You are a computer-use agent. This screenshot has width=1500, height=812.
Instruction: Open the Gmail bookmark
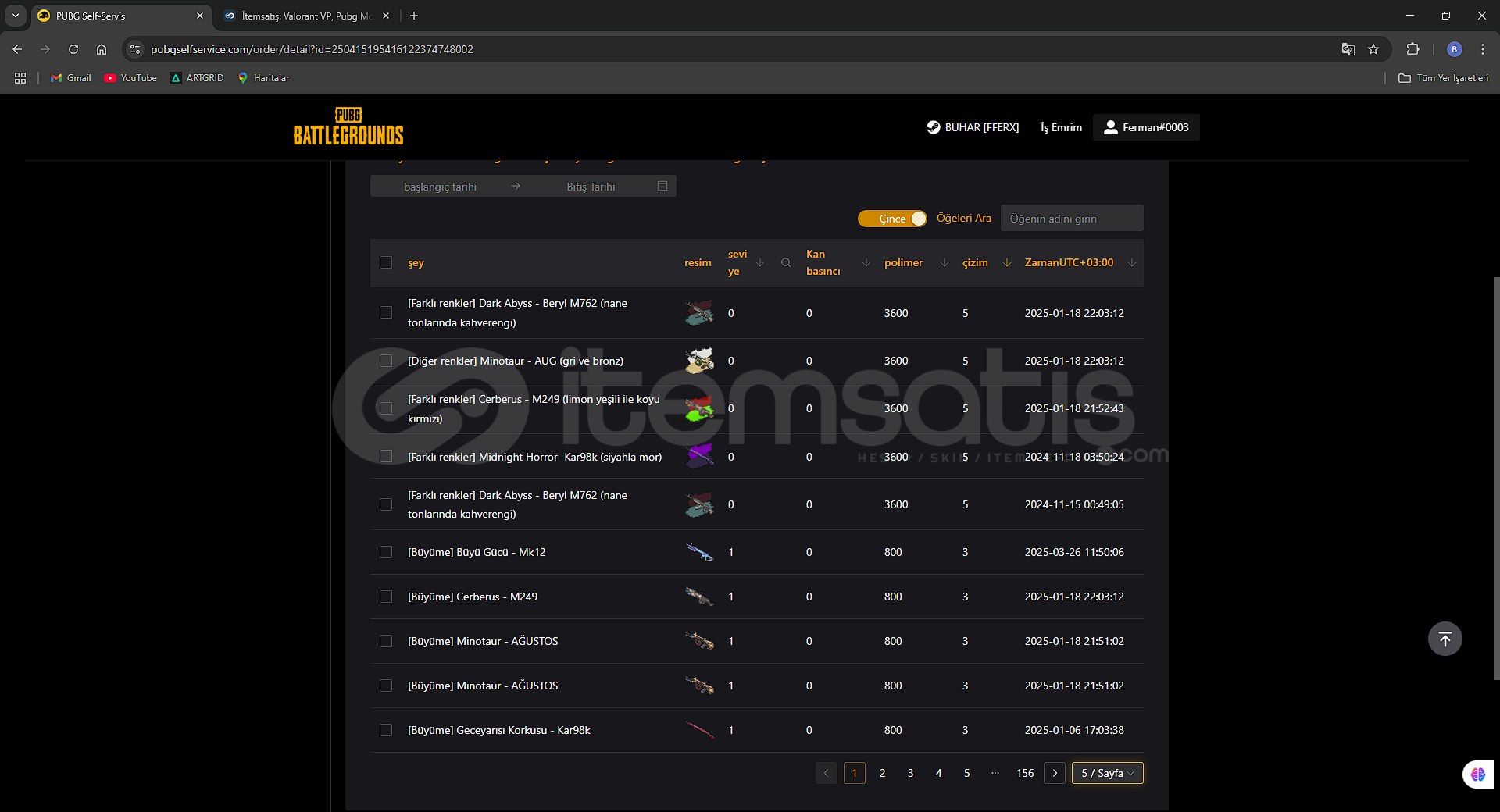[71, 78]
